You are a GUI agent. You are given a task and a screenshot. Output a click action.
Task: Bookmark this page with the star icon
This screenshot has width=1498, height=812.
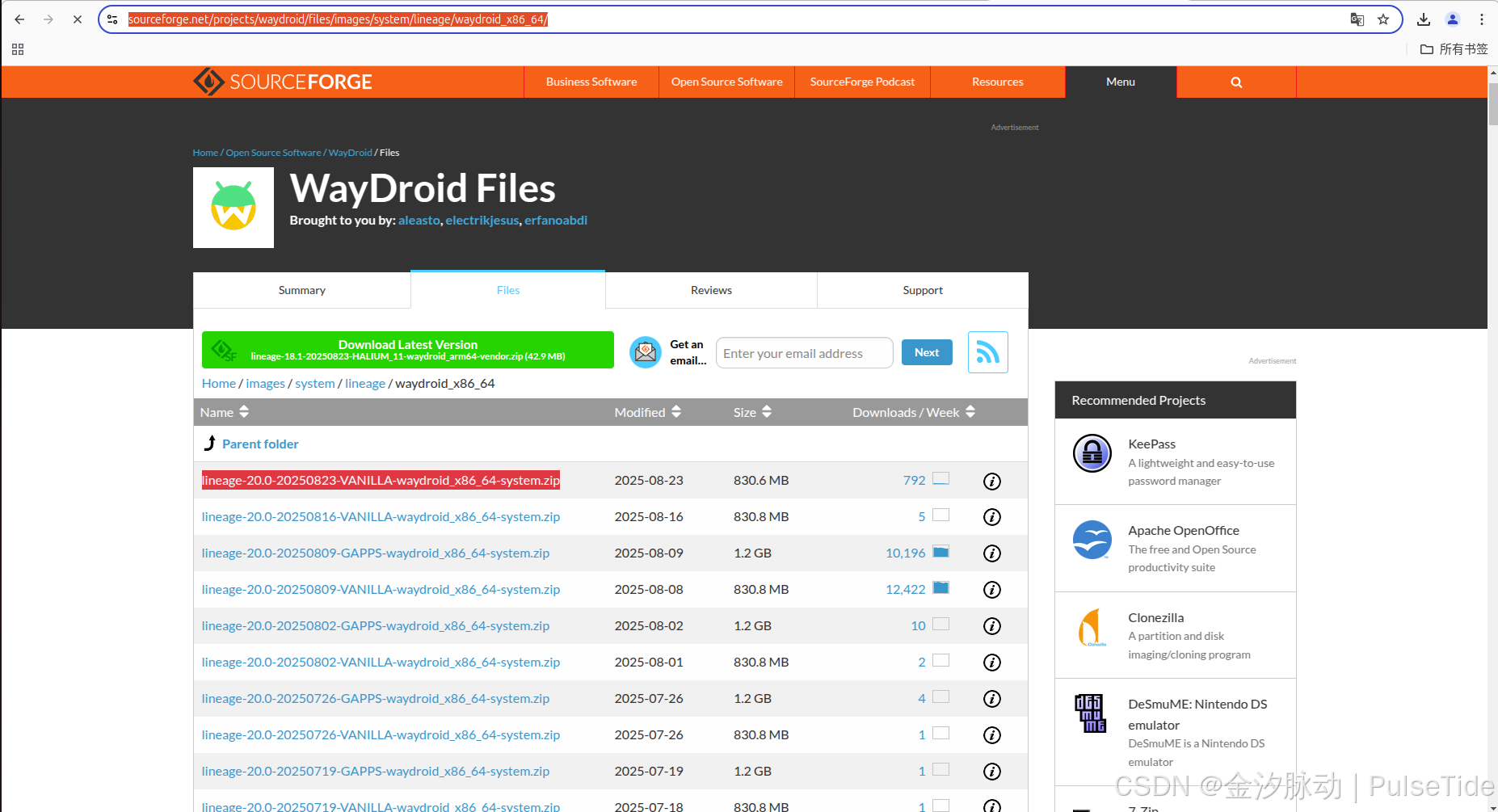tap(1383, 19)
